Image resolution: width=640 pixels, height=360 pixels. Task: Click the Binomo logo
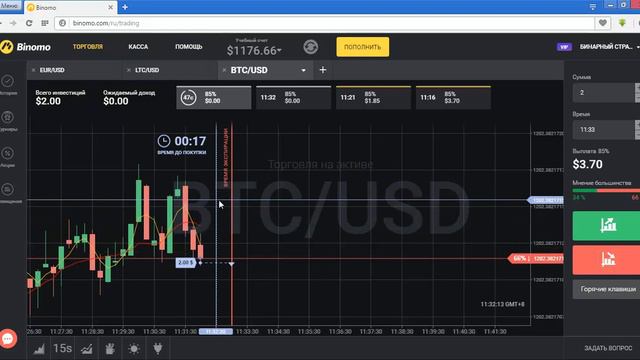pyautogui.click(x=25, y=47)
